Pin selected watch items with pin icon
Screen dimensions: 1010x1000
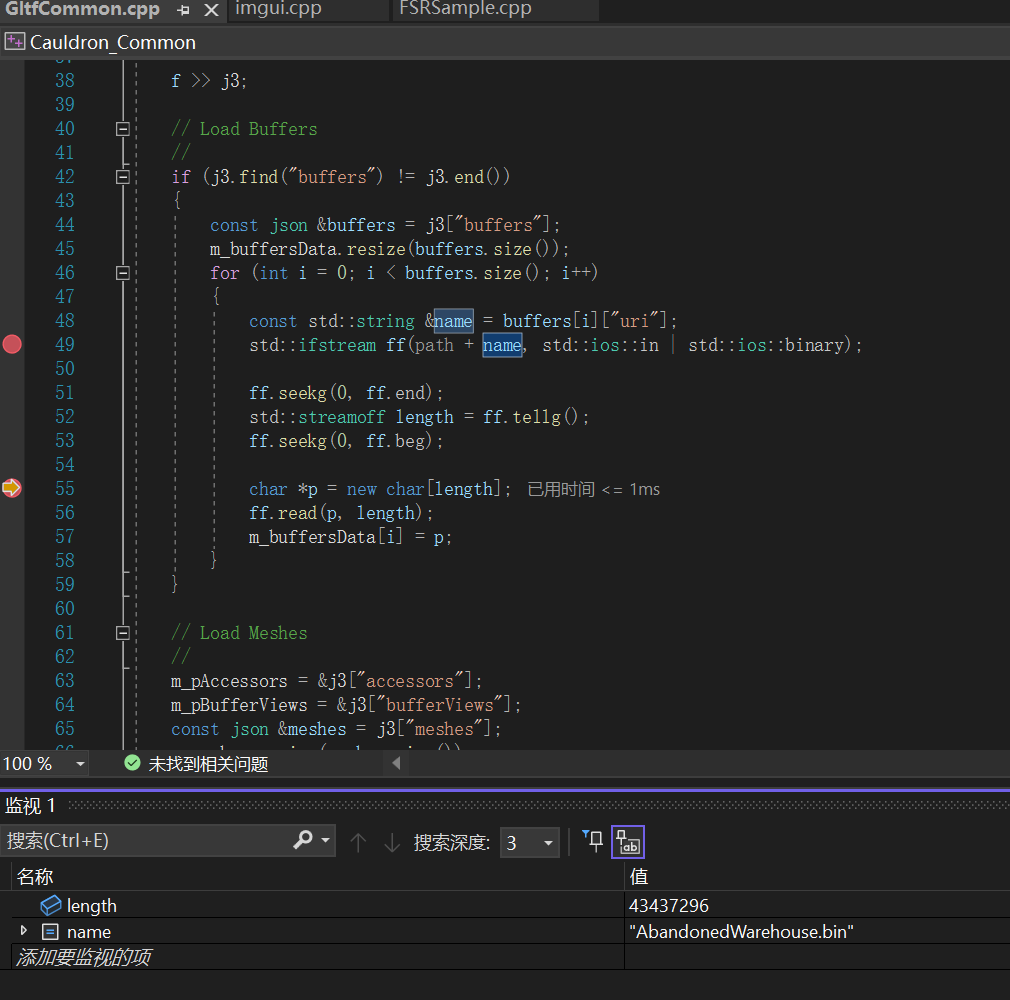point(594,842)
